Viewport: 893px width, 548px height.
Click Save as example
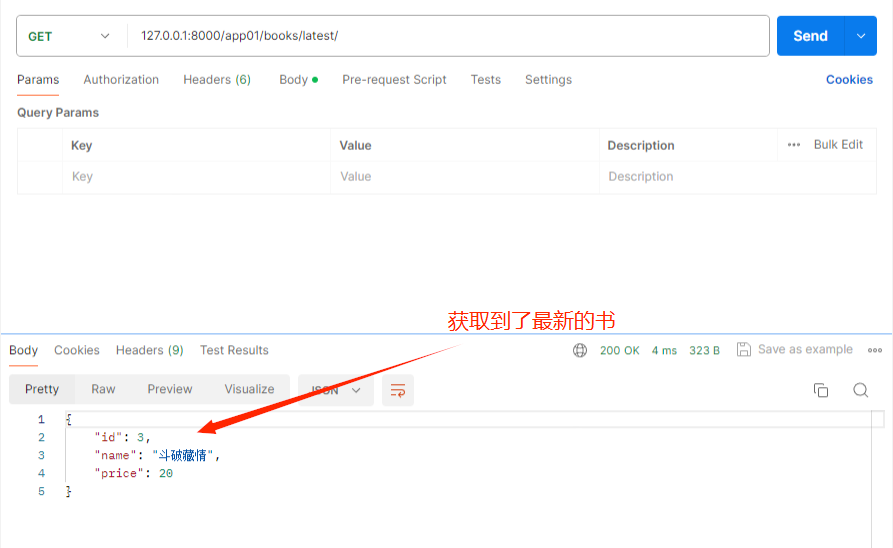[x=795, y=349]
